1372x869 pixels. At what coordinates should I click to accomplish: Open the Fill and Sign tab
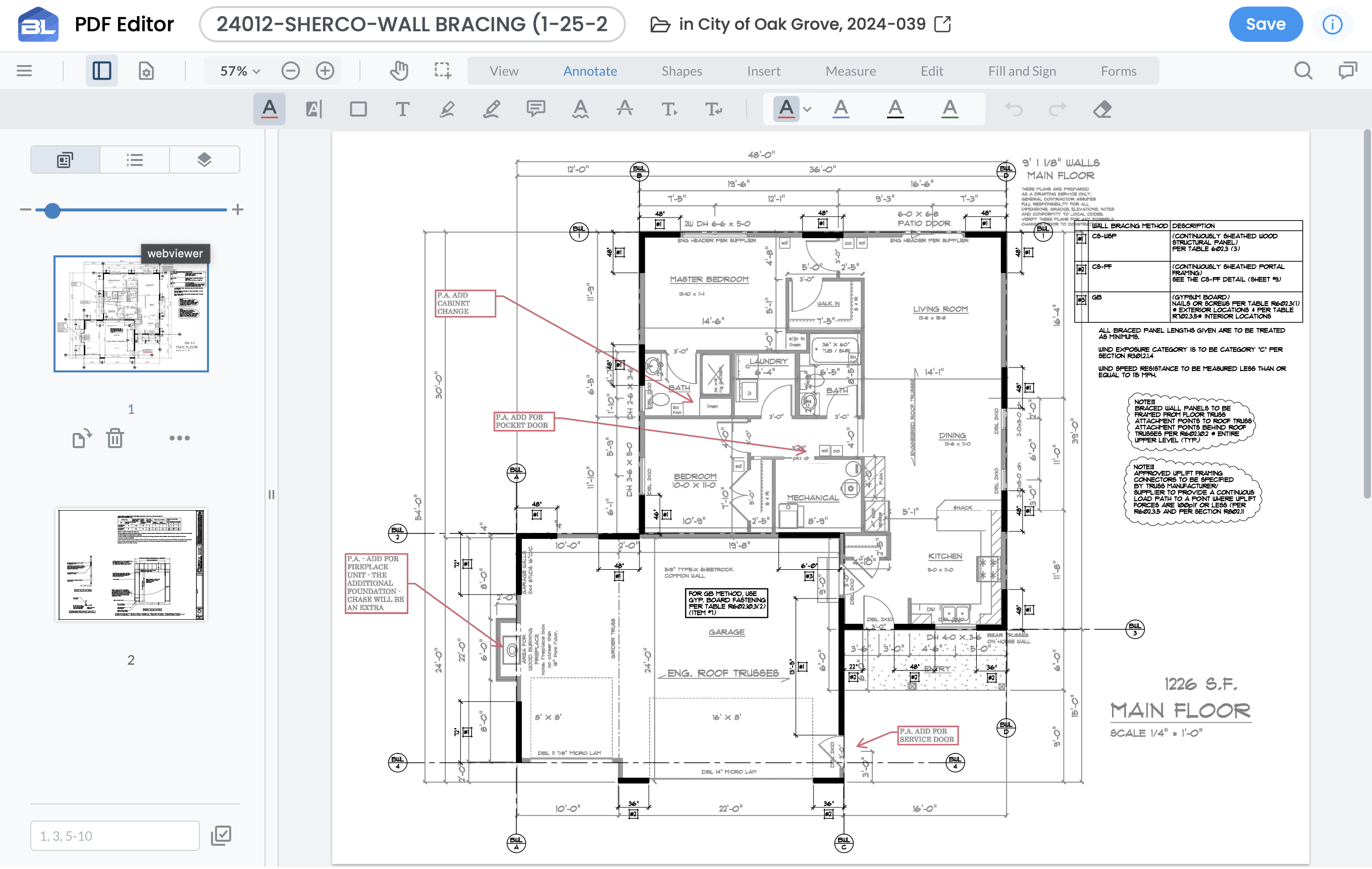coord(1022,71)
